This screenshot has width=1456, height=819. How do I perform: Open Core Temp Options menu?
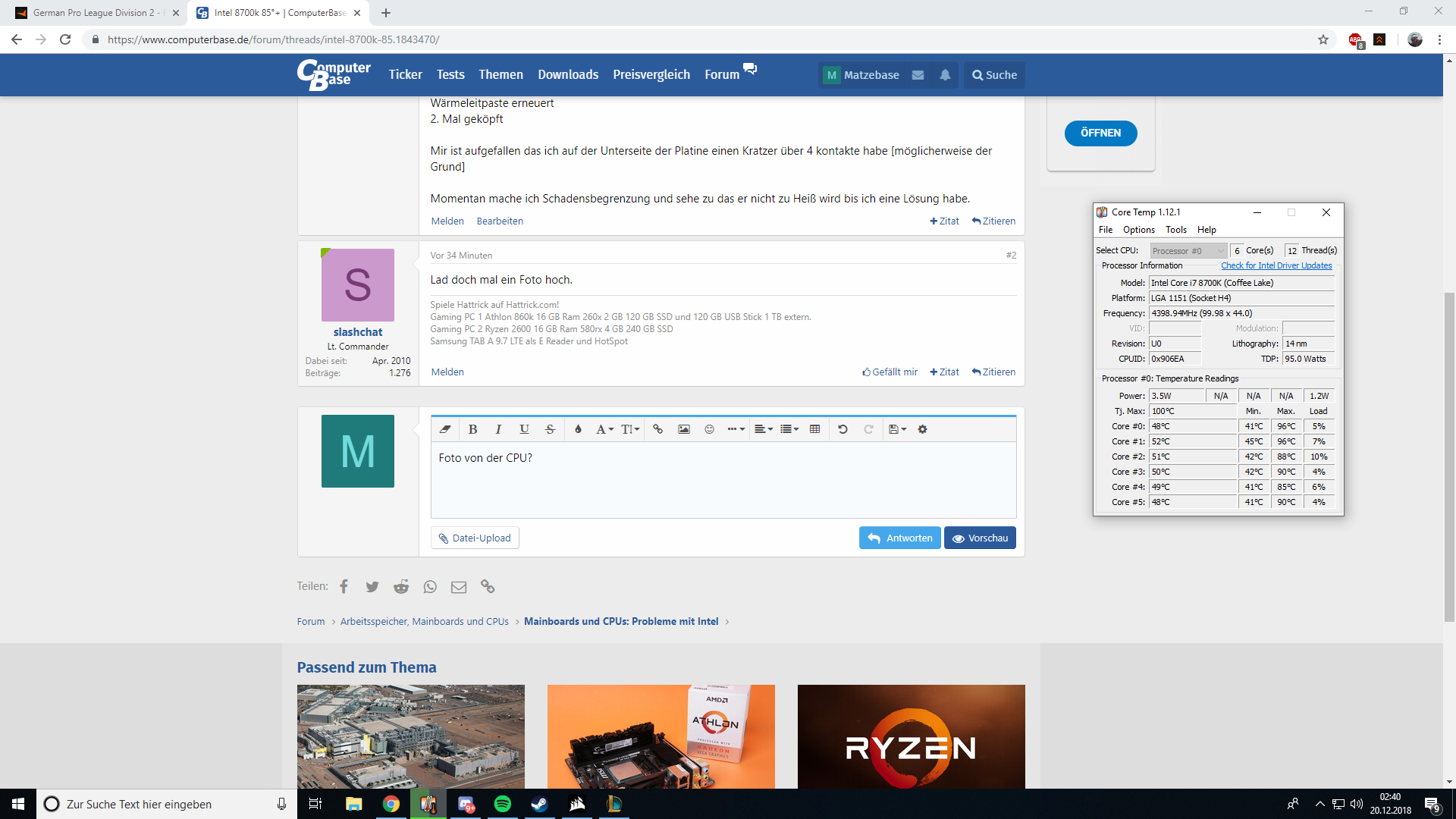tap(1138, 230)
